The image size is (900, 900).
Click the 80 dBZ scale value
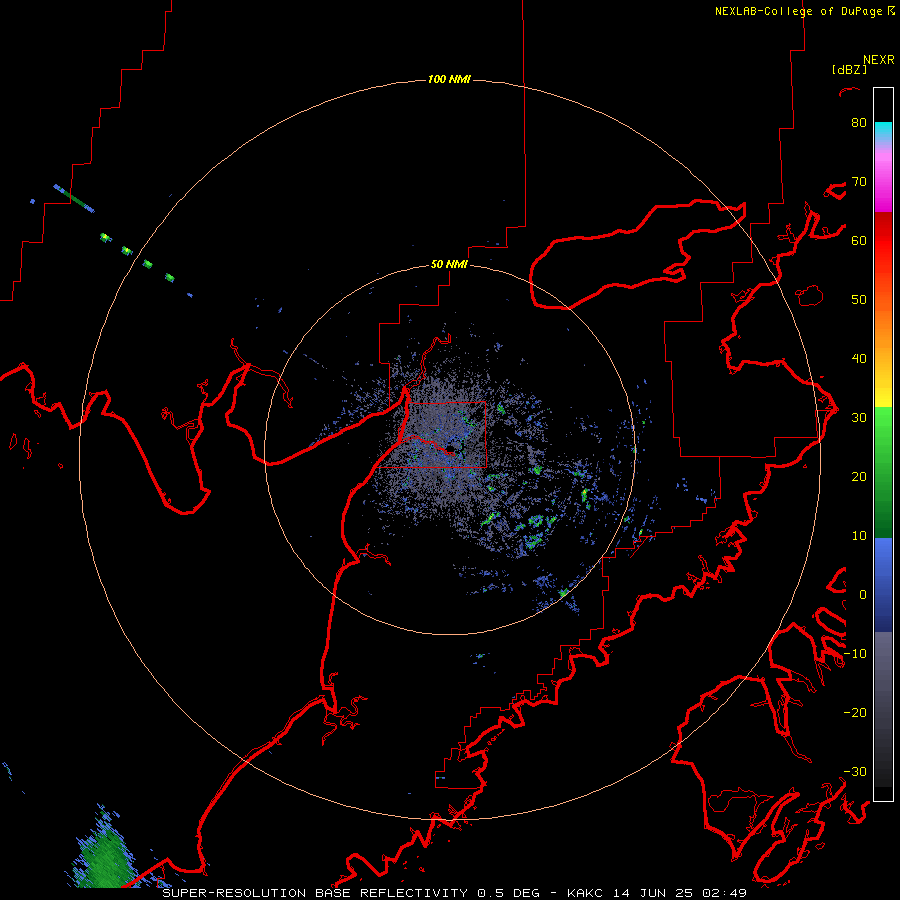point(859,122)
